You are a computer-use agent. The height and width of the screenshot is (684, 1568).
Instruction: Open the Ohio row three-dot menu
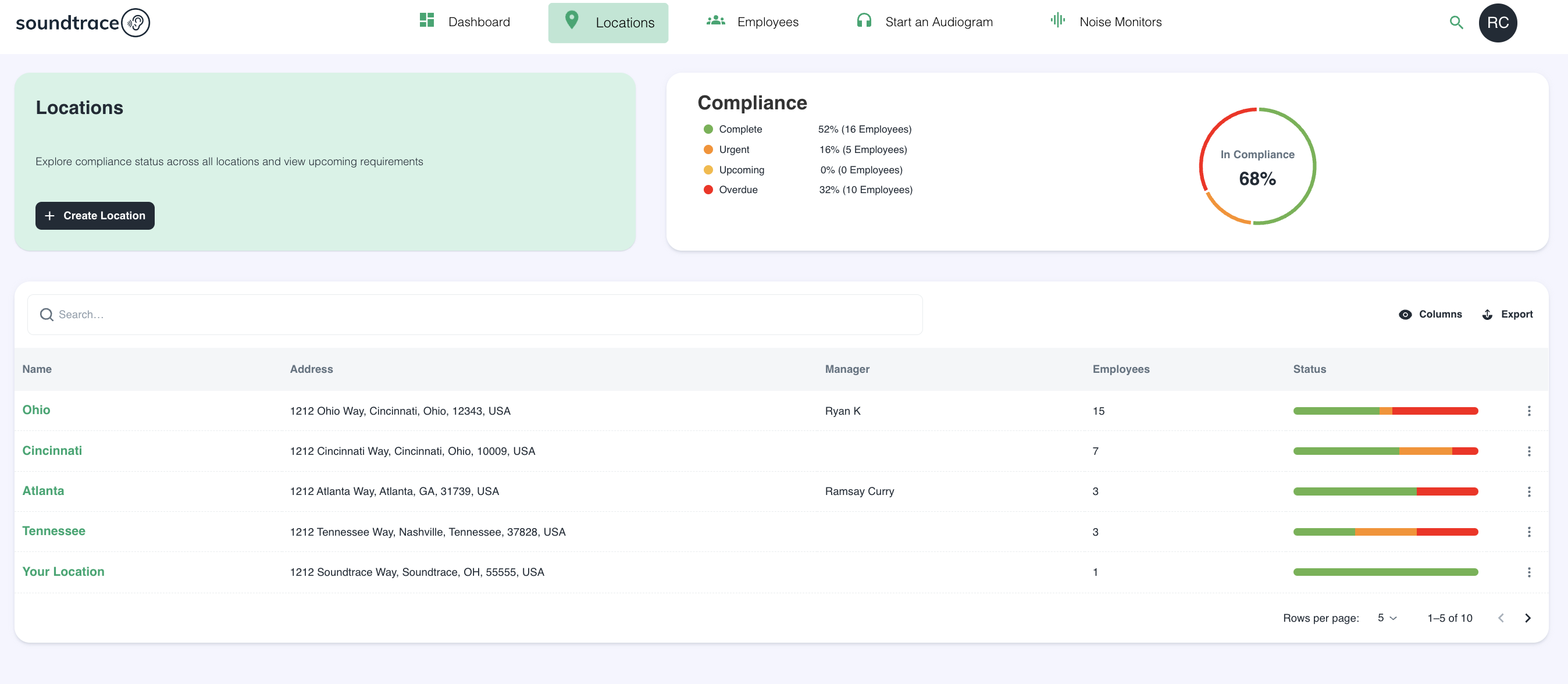(x=1528, y=411)
